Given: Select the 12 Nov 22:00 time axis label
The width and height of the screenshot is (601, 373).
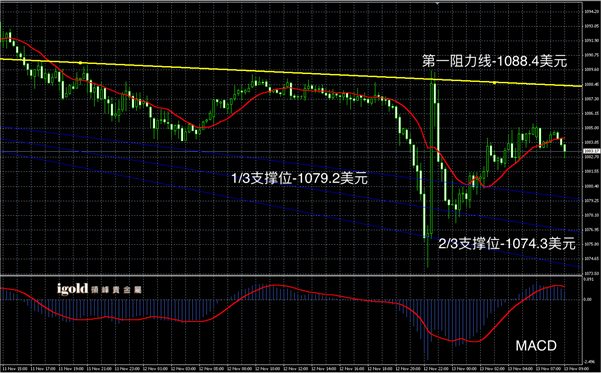Looking at the screenshot, I should pyautogui.click(x=435, y=369).
